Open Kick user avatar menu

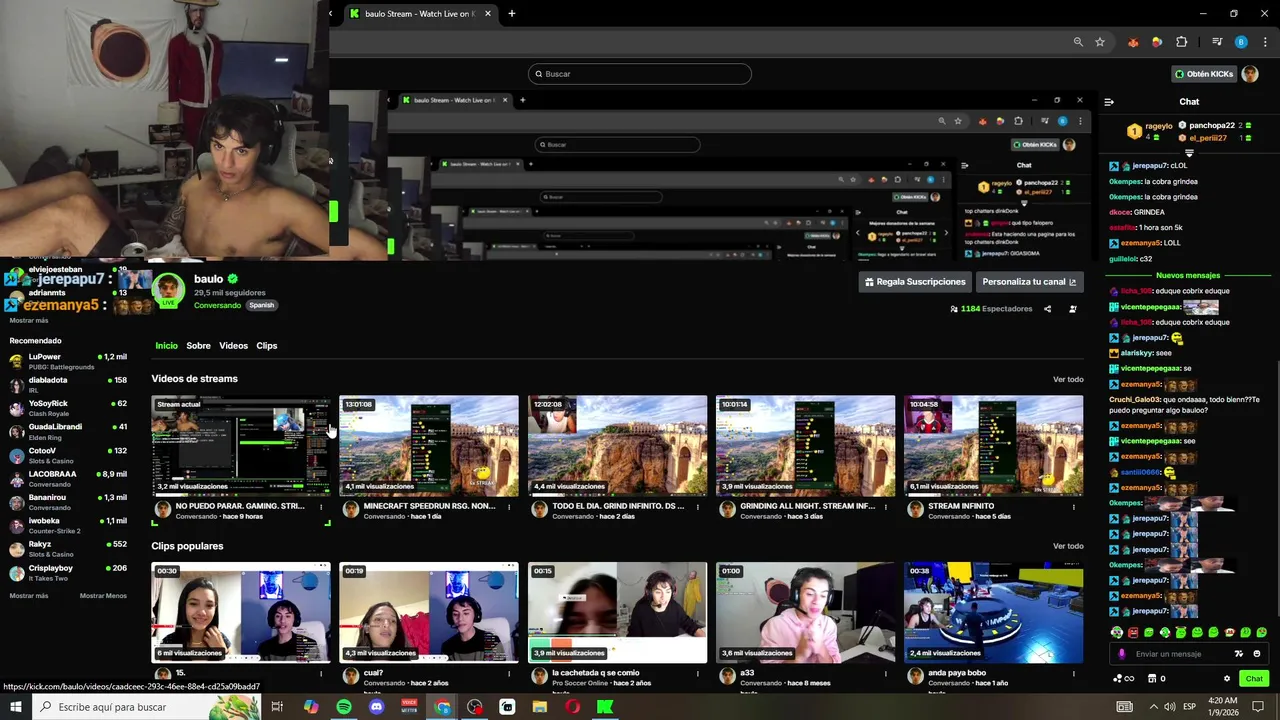(x=1250, y=74)
